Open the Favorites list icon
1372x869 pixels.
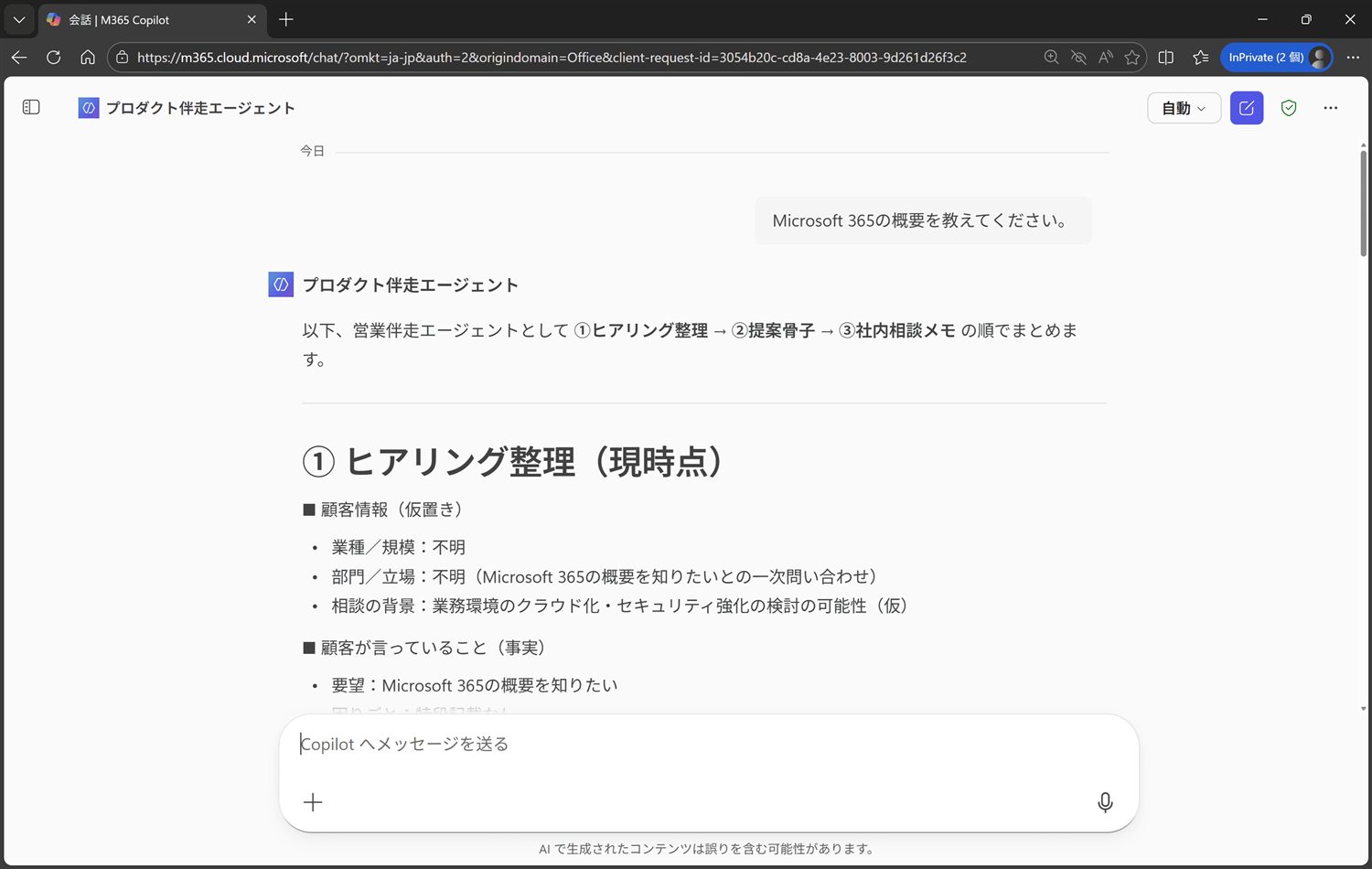click(x=1201, y=57)
